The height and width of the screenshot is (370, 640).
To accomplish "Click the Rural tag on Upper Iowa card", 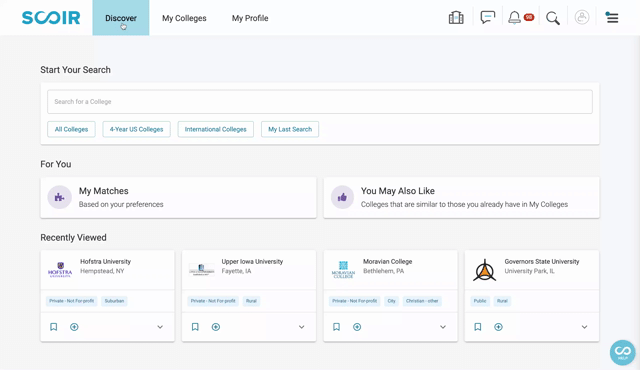I will (251, 301).
